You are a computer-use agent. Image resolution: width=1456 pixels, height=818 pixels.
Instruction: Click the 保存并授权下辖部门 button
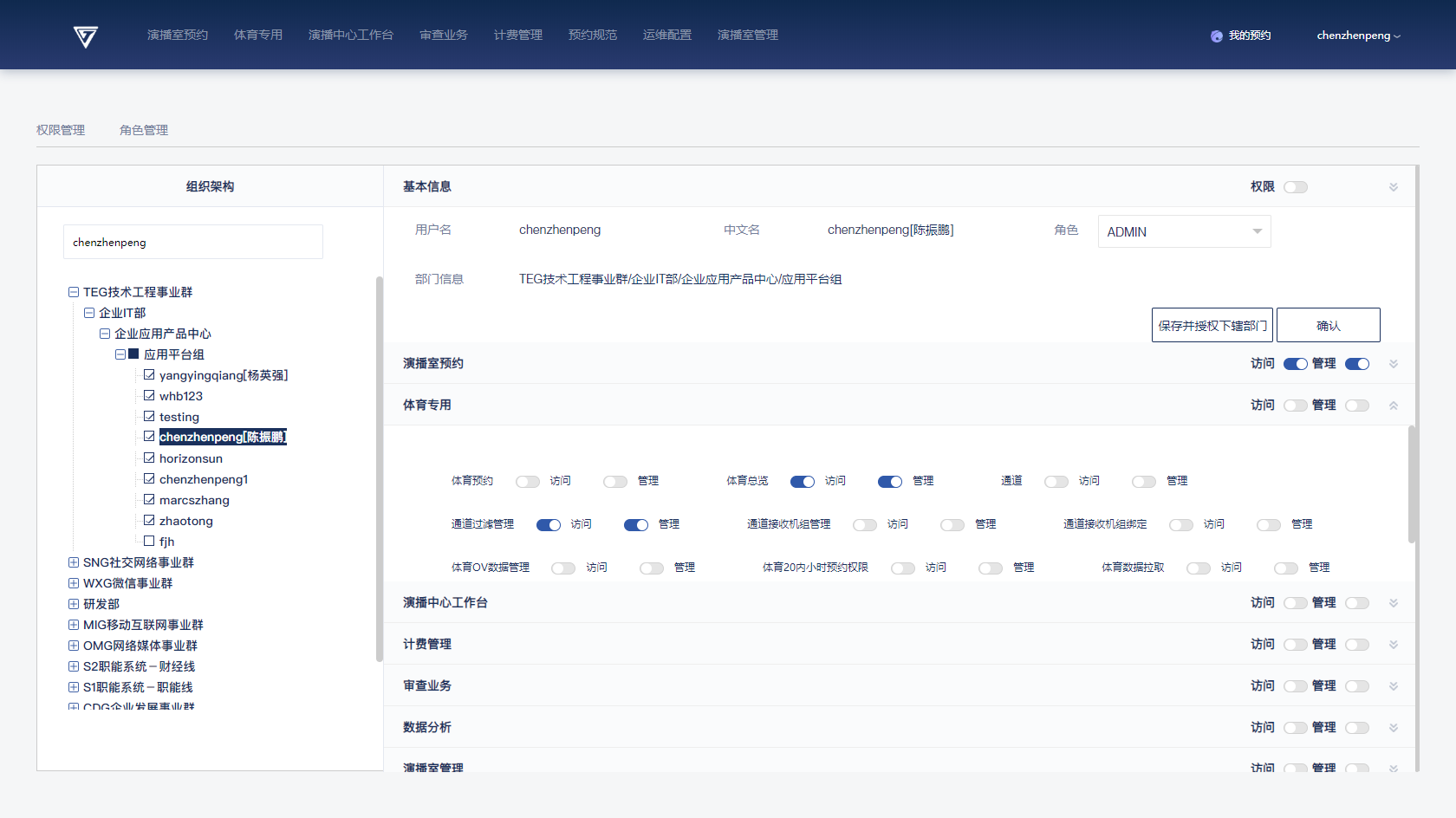tap(1212, 325)
